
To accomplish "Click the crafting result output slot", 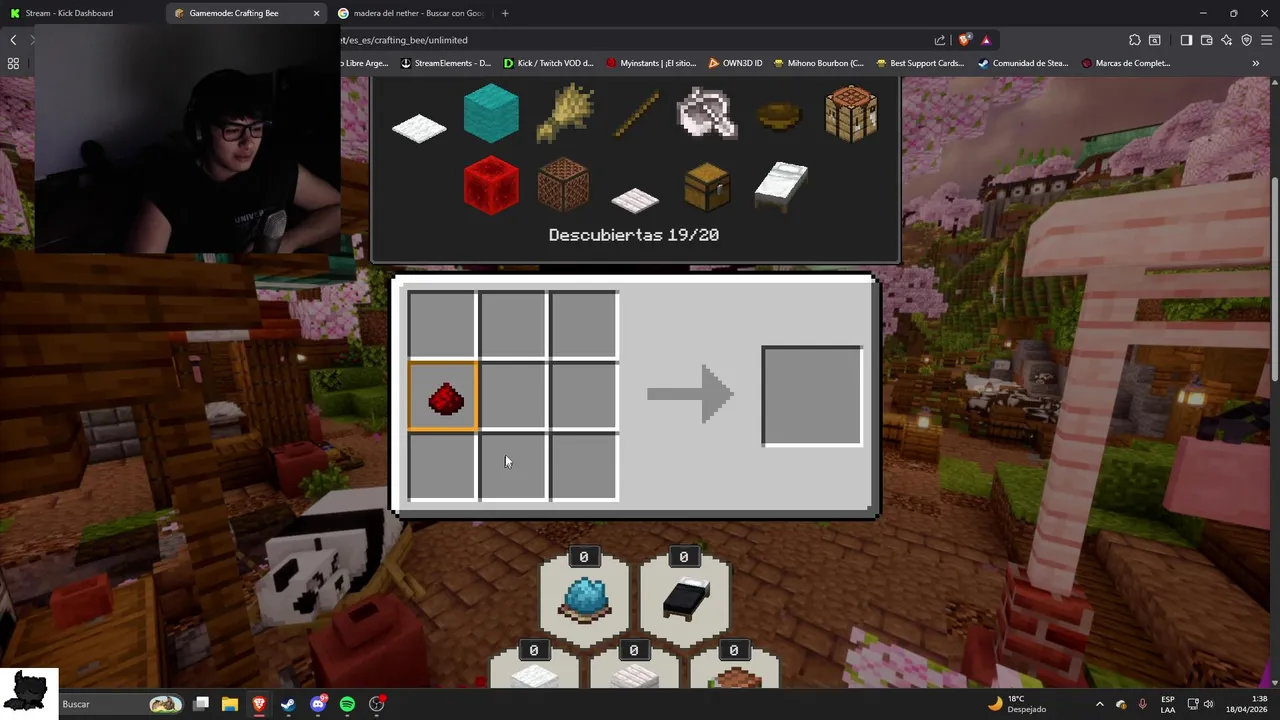I will 812,396.
